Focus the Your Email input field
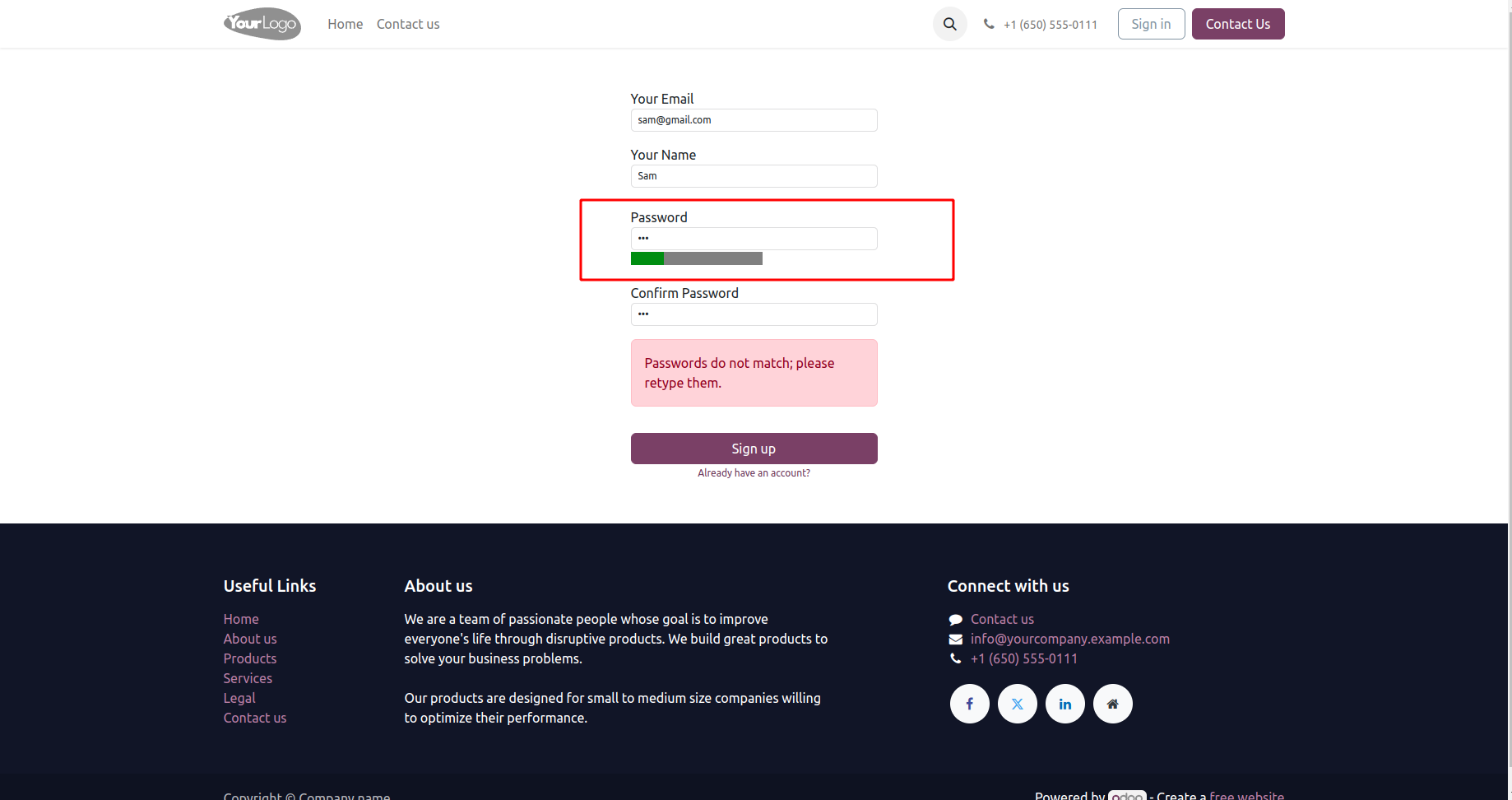The width and height of the screenshot is (1512, 800). pos(754,120)
